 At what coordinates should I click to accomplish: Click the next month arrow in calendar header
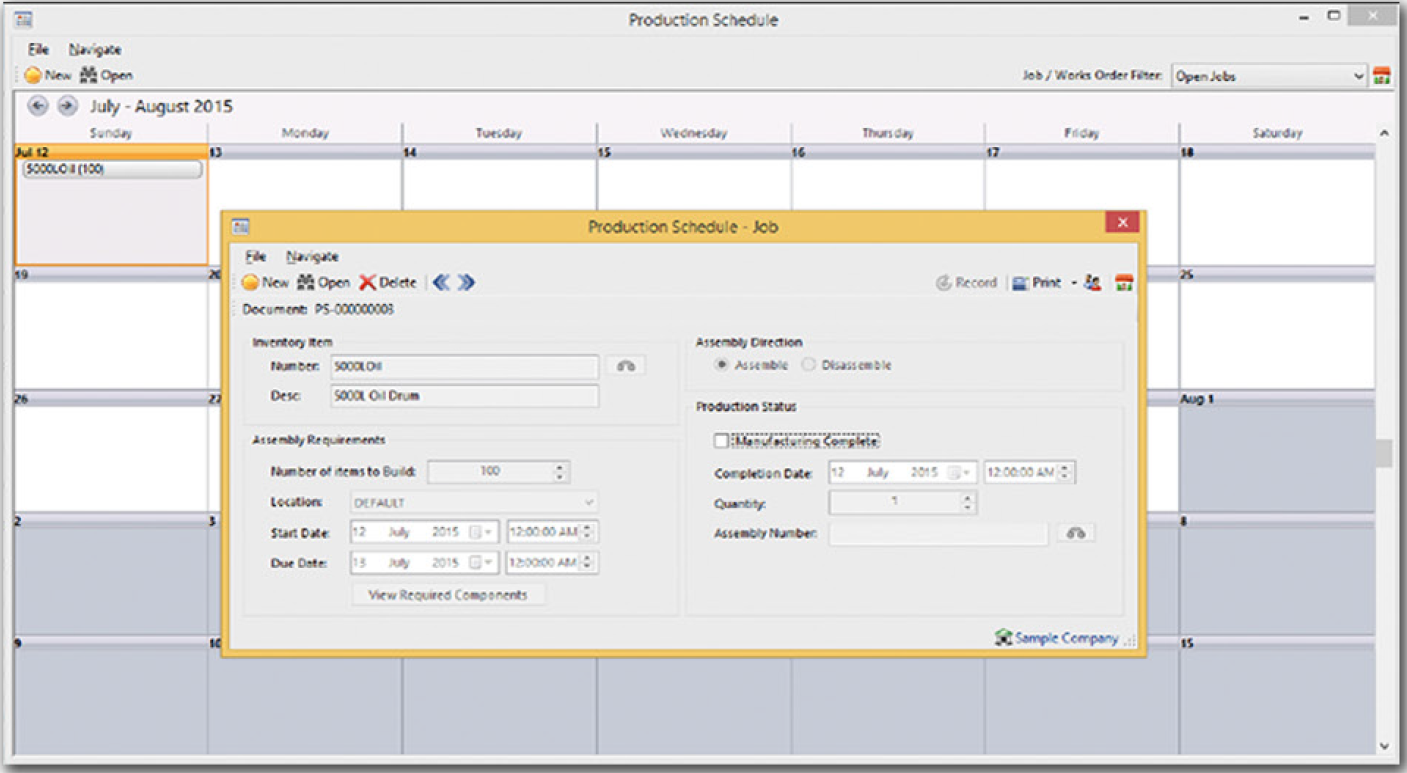pyautogui.click(x=67, y=106)
